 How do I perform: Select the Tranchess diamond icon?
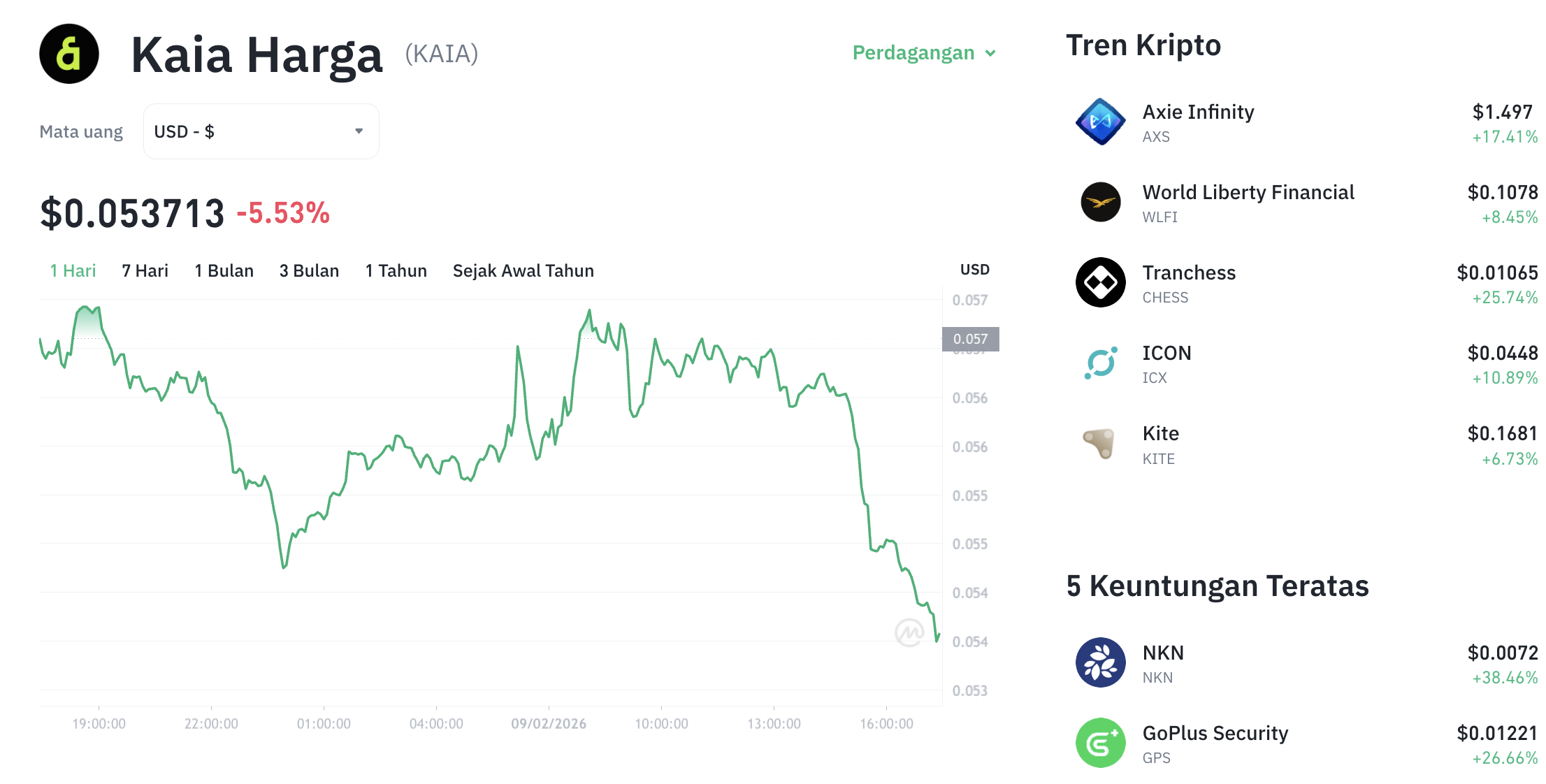1100,282
